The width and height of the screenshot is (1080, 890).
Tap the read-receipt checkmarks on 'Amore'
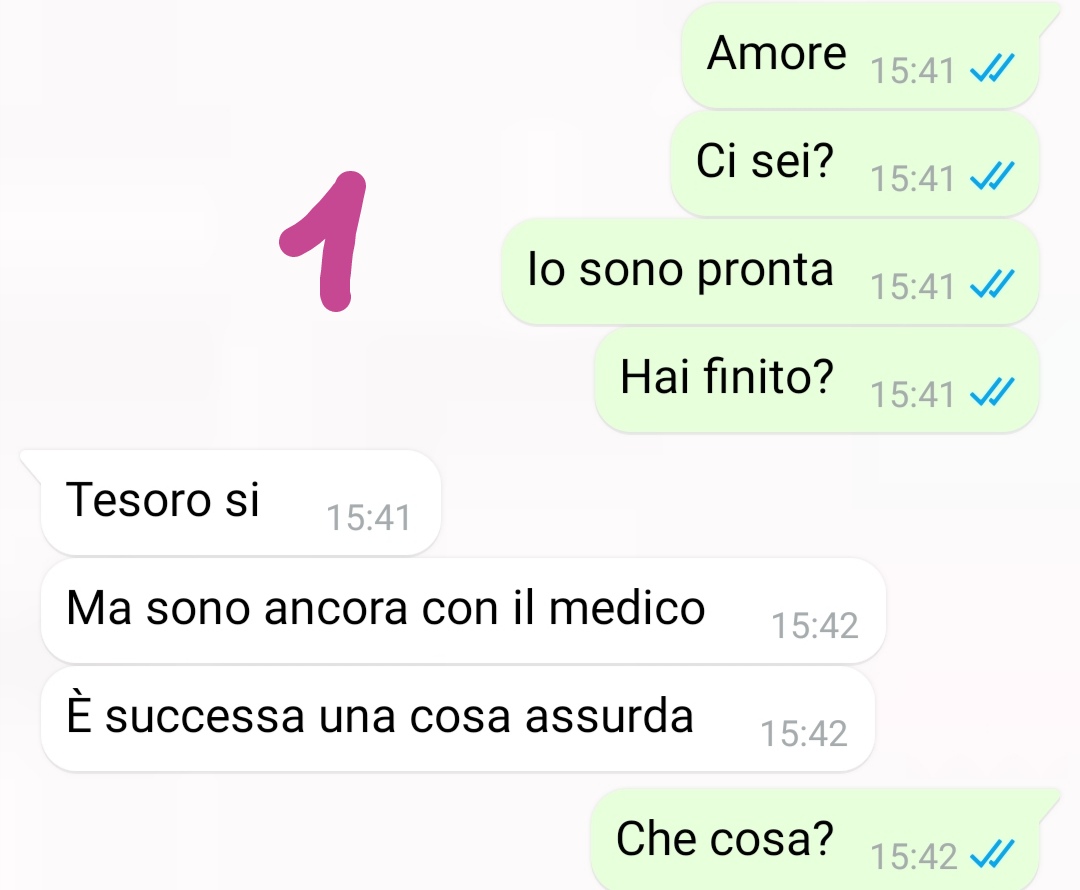pos(992,68)
